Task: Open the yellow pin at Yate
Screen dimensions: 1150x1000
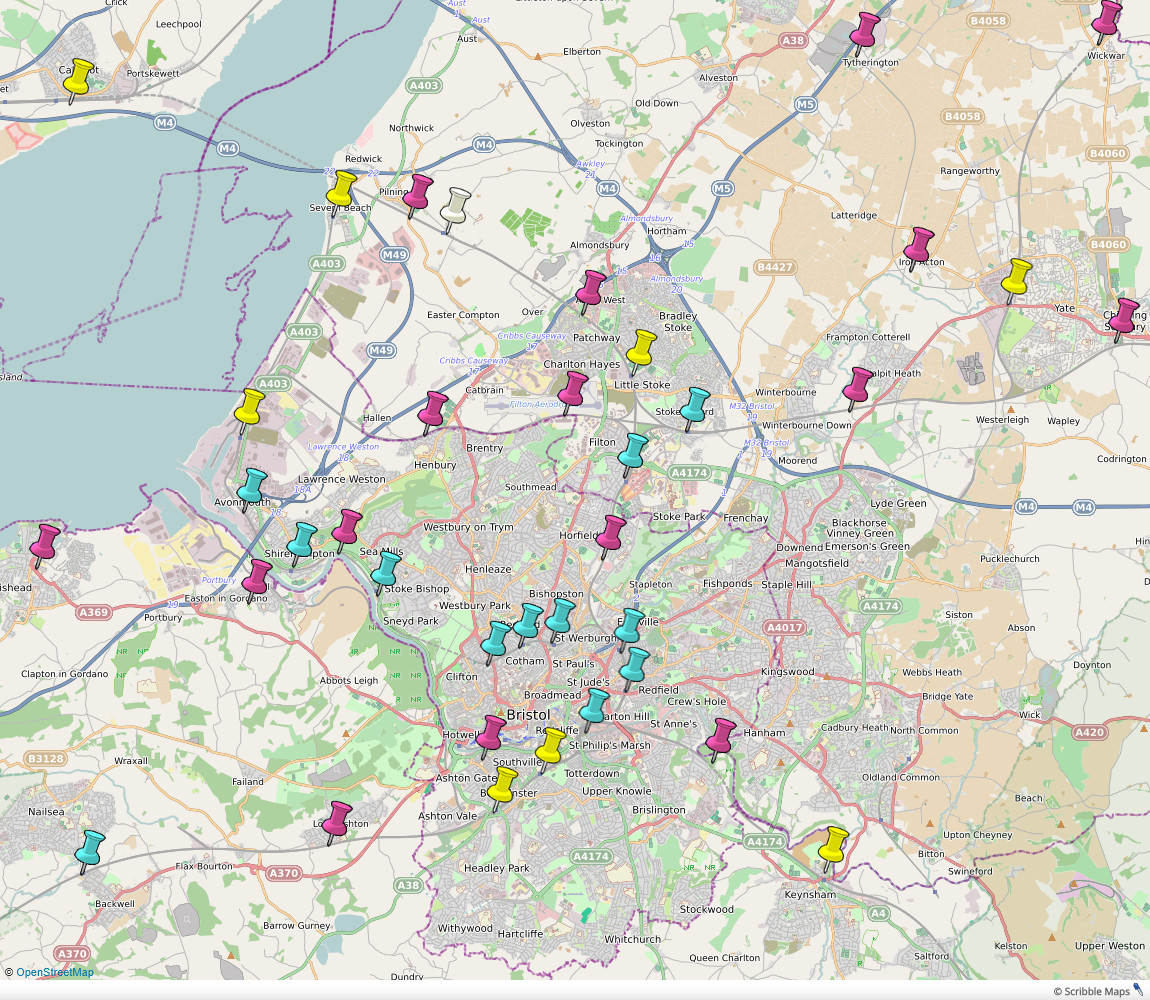Action: (1016, 277)
